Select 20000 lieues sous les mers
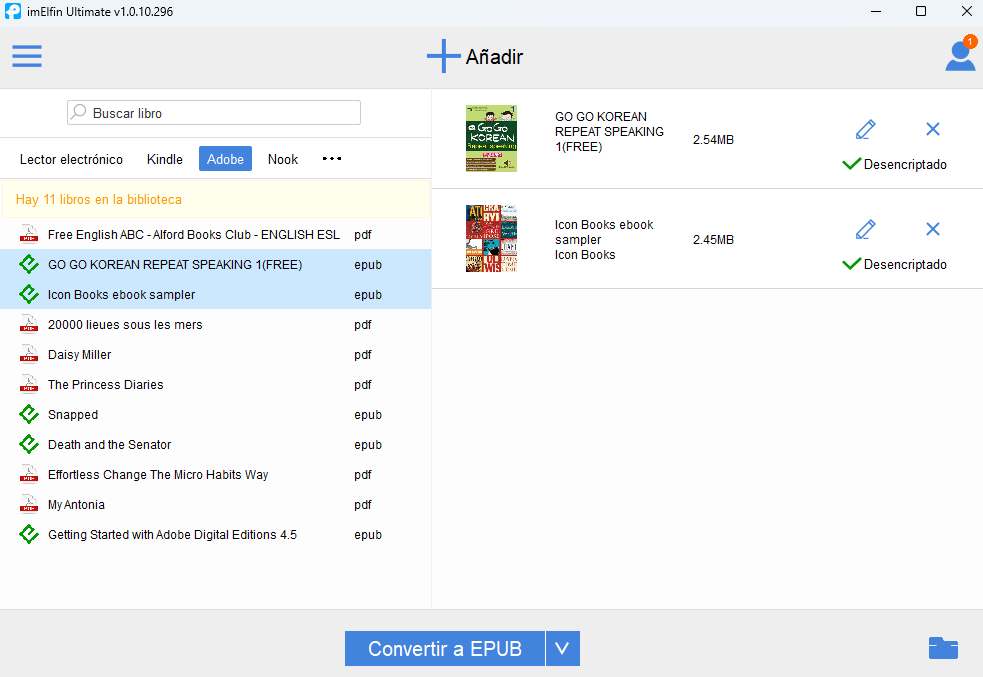Screen dimensions: 983x677 click(216, 325)
